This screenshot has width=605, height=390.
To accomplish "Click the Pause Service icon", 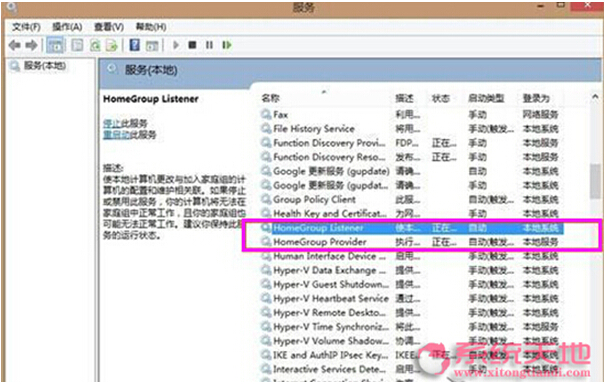I will click(x=209, y=45).
